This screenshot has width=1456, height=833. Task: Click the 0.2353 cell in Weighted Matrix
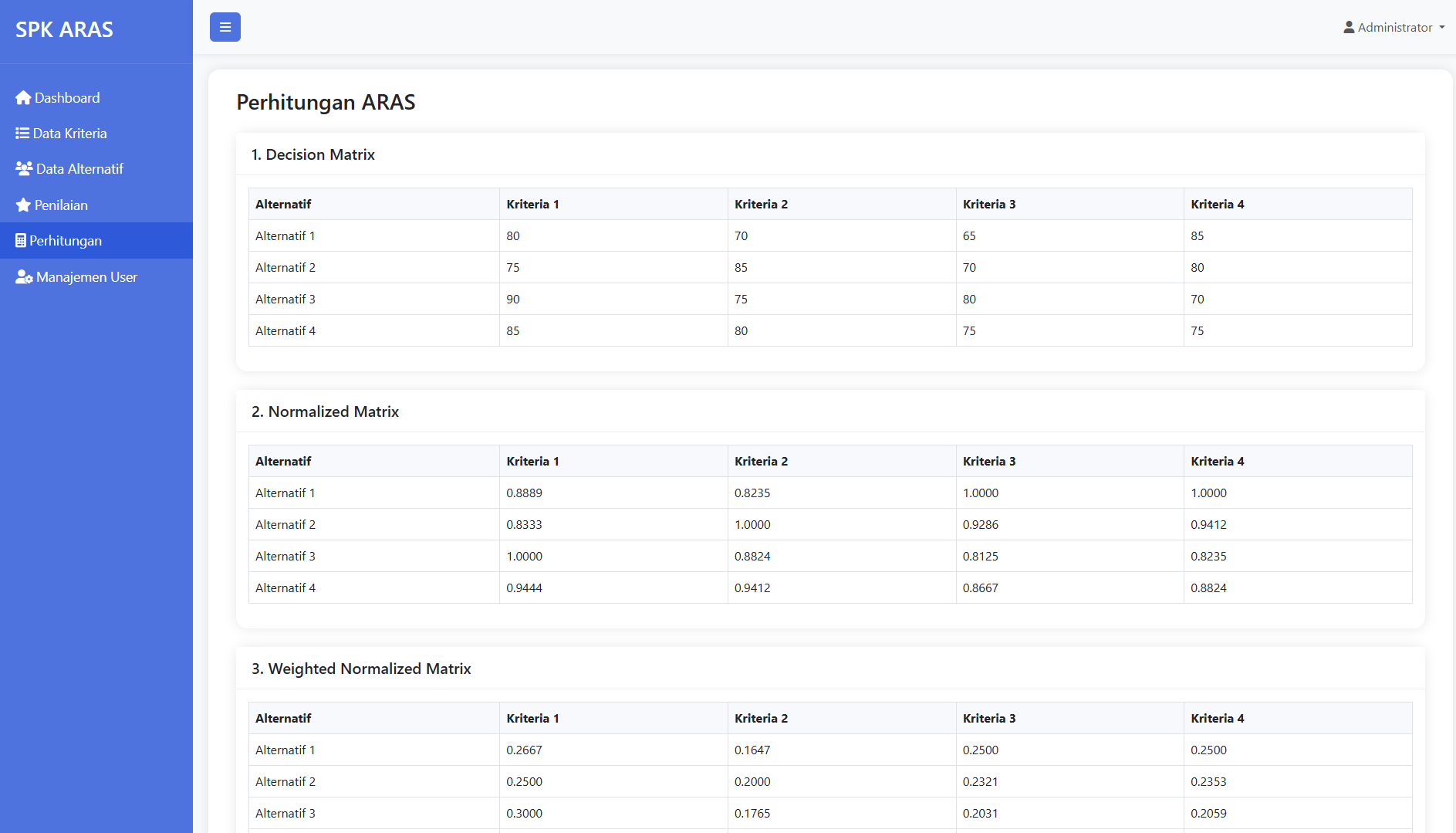(1298, 782)
